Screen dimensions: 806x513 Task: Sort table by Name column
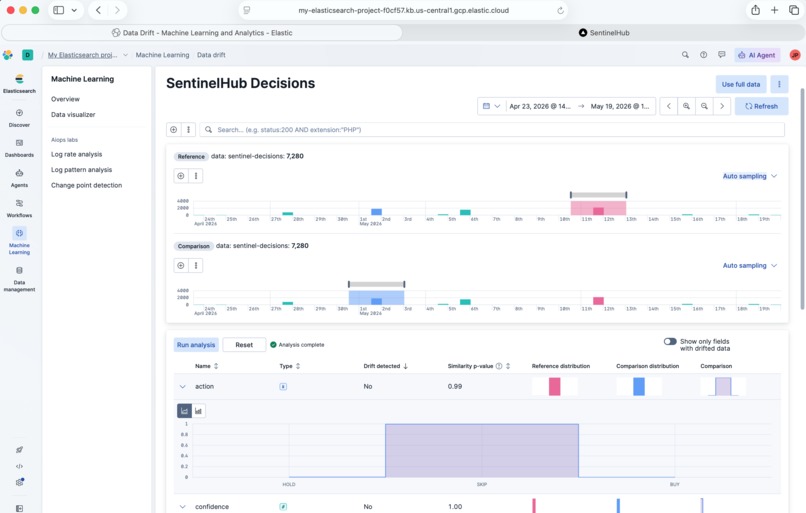pos(207,366)
